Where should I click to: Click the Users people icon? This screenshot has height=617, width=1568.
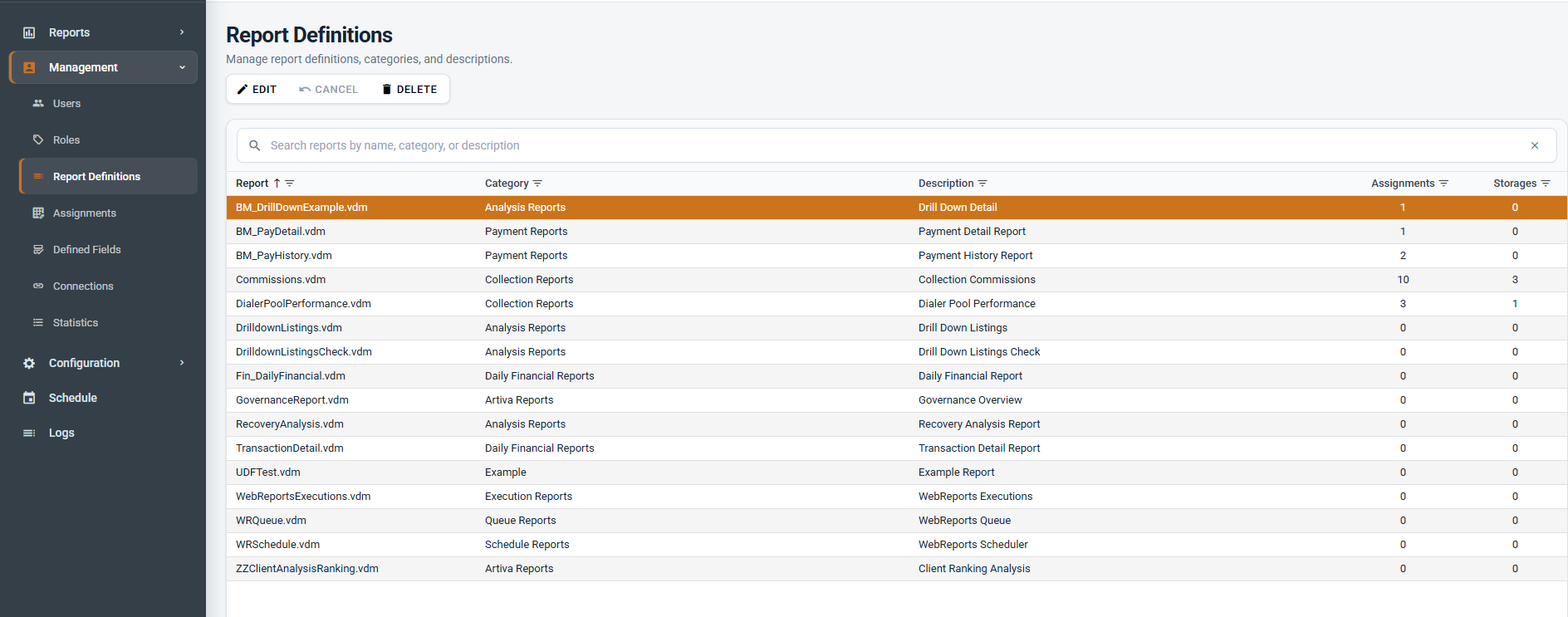(38, 104)
